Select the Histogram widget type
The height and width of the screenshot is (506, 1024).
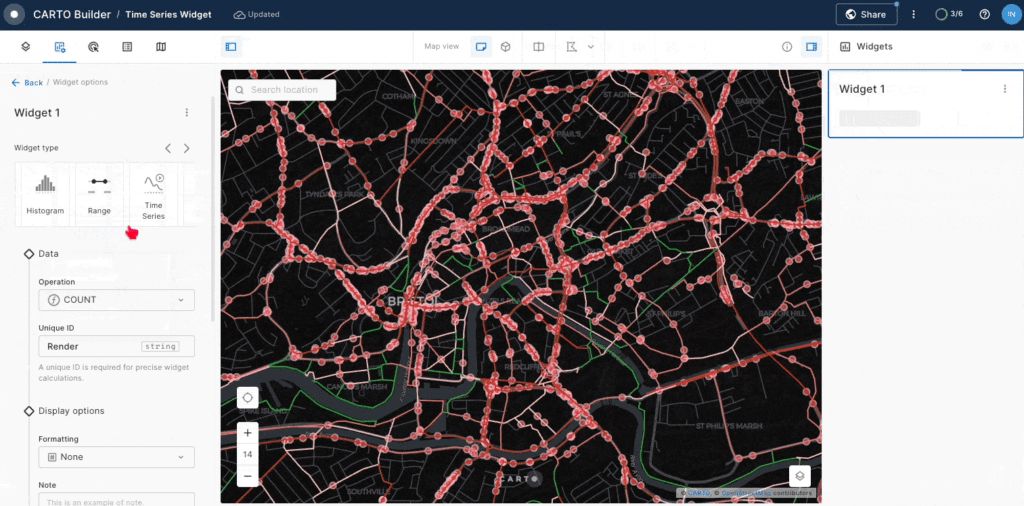pyautogui.click(x=45, y=195)
